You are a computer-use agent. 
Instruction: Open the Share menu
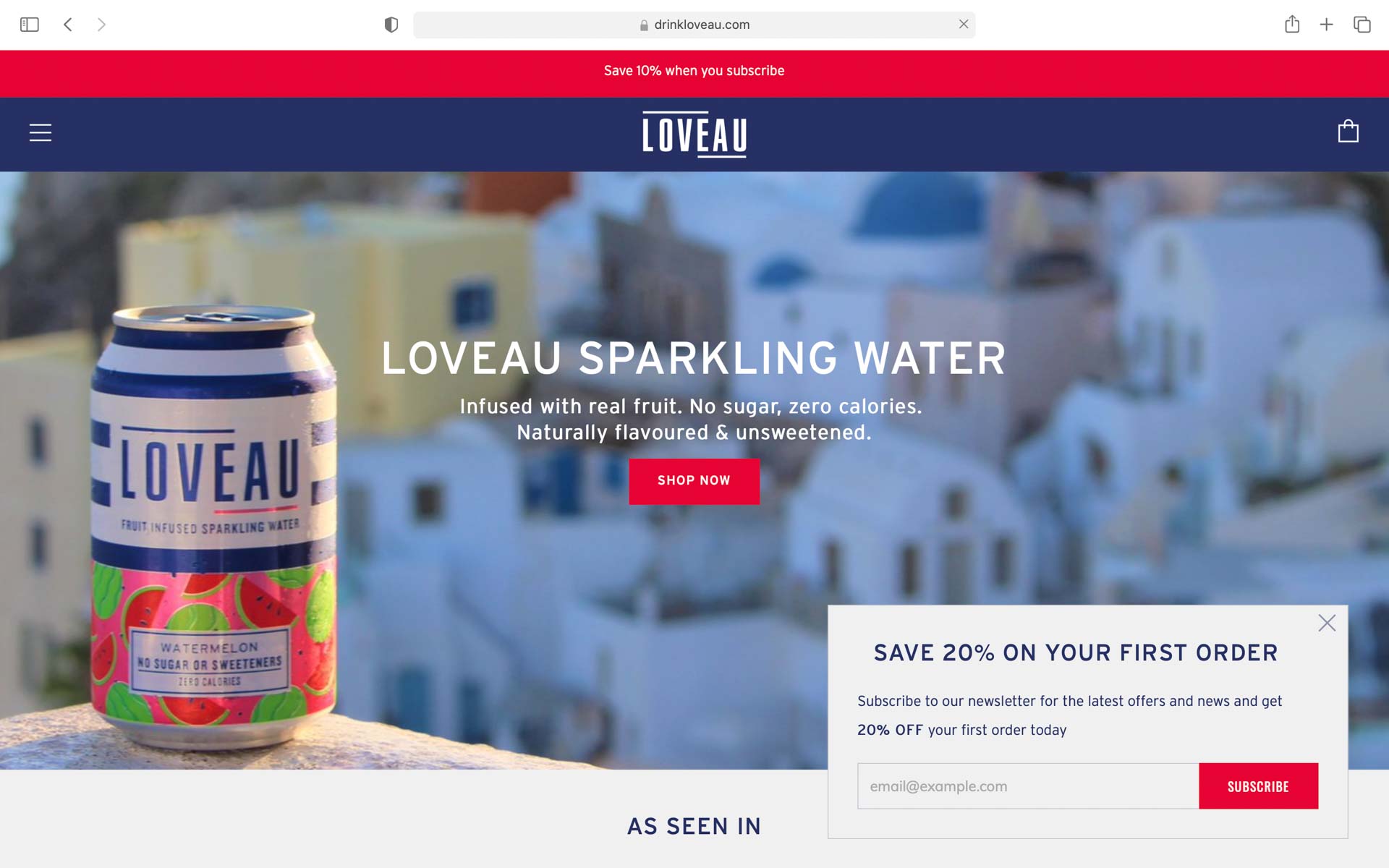tap(1292, 24)
